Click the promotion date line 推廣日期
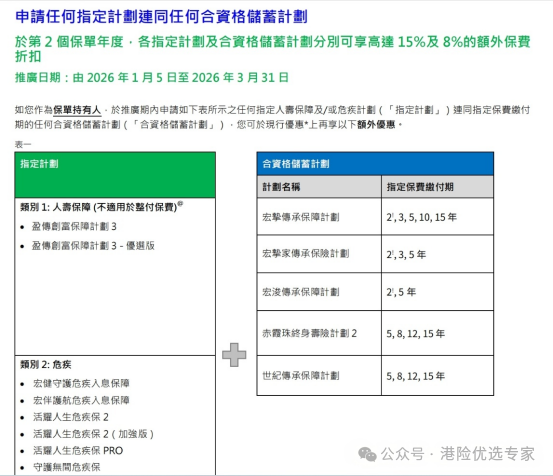 tap(152, 78)
